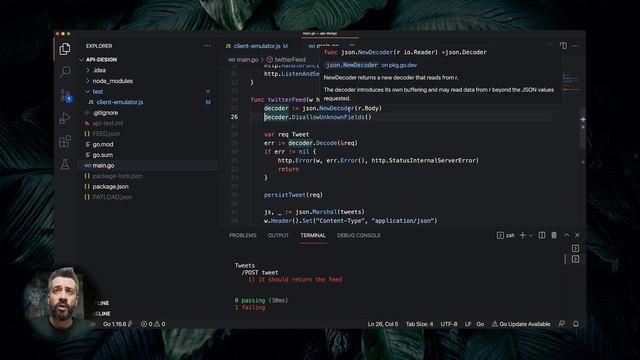The image size is (640, 360).
Task: Open Explorer panel more actions menu
Action: 207,46
